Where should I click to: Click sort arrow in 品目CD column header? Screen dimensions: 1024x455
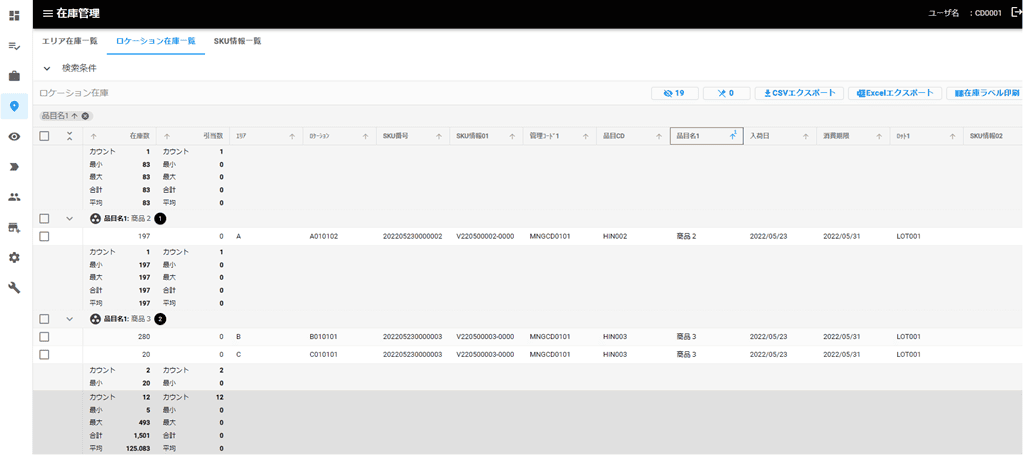pyautogui.click(x=659, y=136)
